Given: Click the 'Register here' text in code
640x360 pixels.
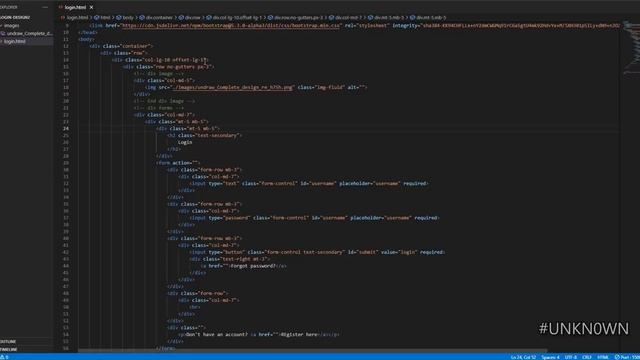Looking at the screenshot, I should [300, 335].
